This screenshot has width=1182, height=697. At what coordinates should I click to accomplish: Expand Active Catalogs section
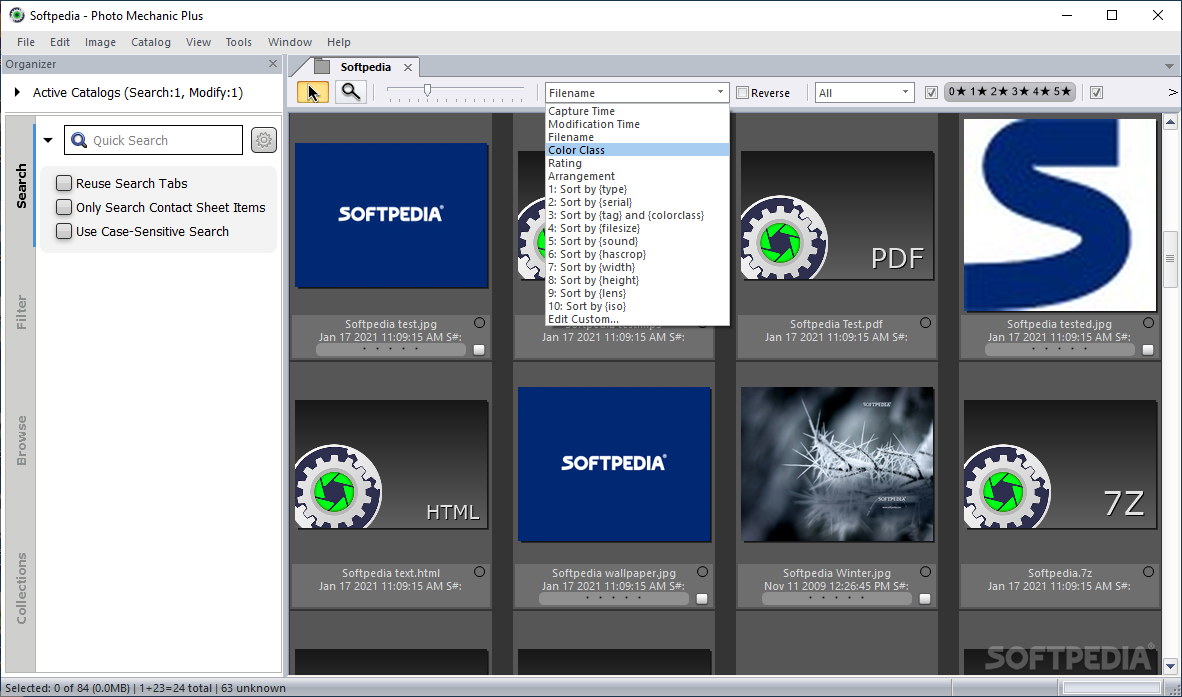click(17, 93)
